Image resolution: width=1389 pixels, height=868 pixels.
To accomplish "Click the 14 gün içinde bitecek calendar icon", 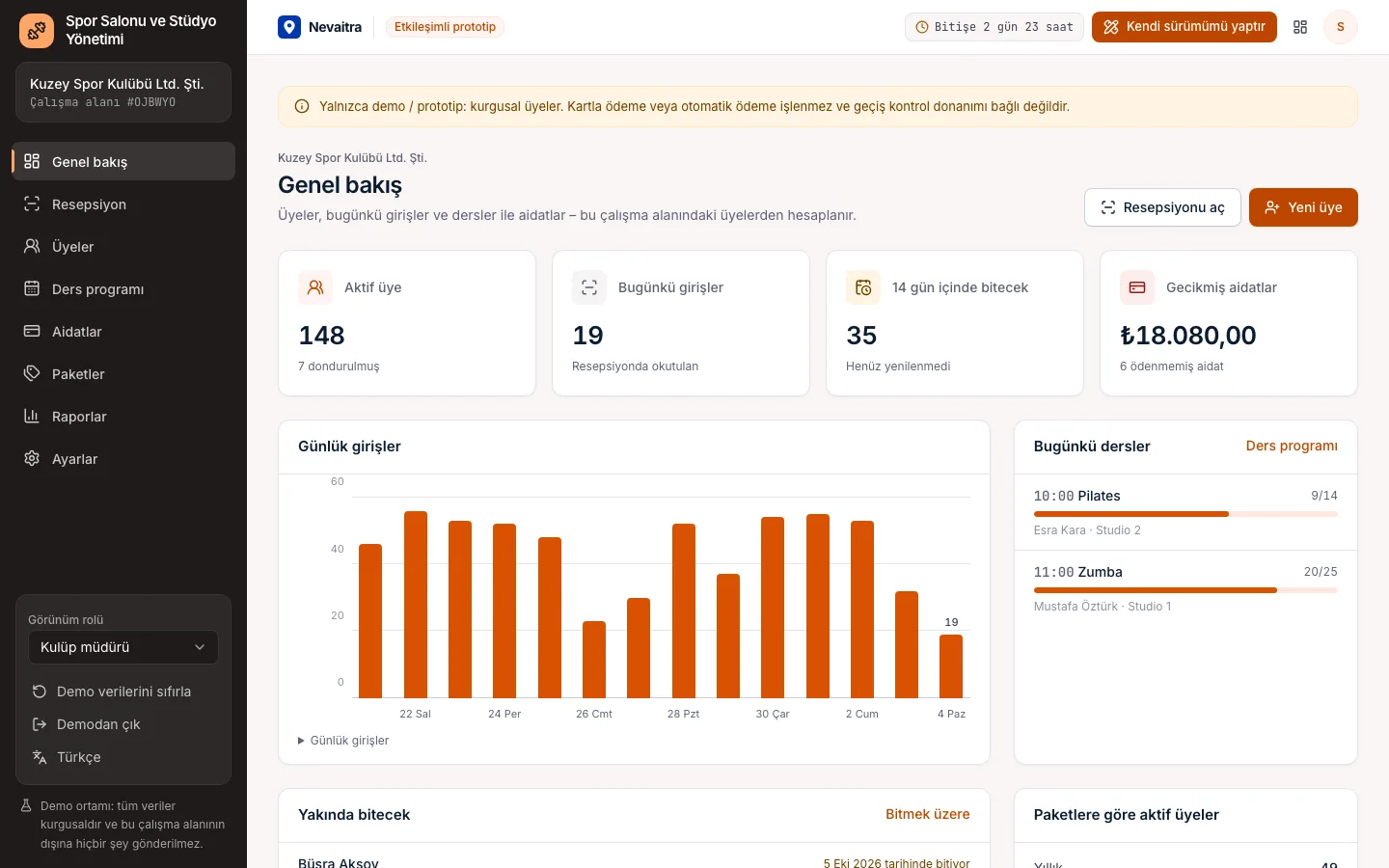I will tap(863, 287).
